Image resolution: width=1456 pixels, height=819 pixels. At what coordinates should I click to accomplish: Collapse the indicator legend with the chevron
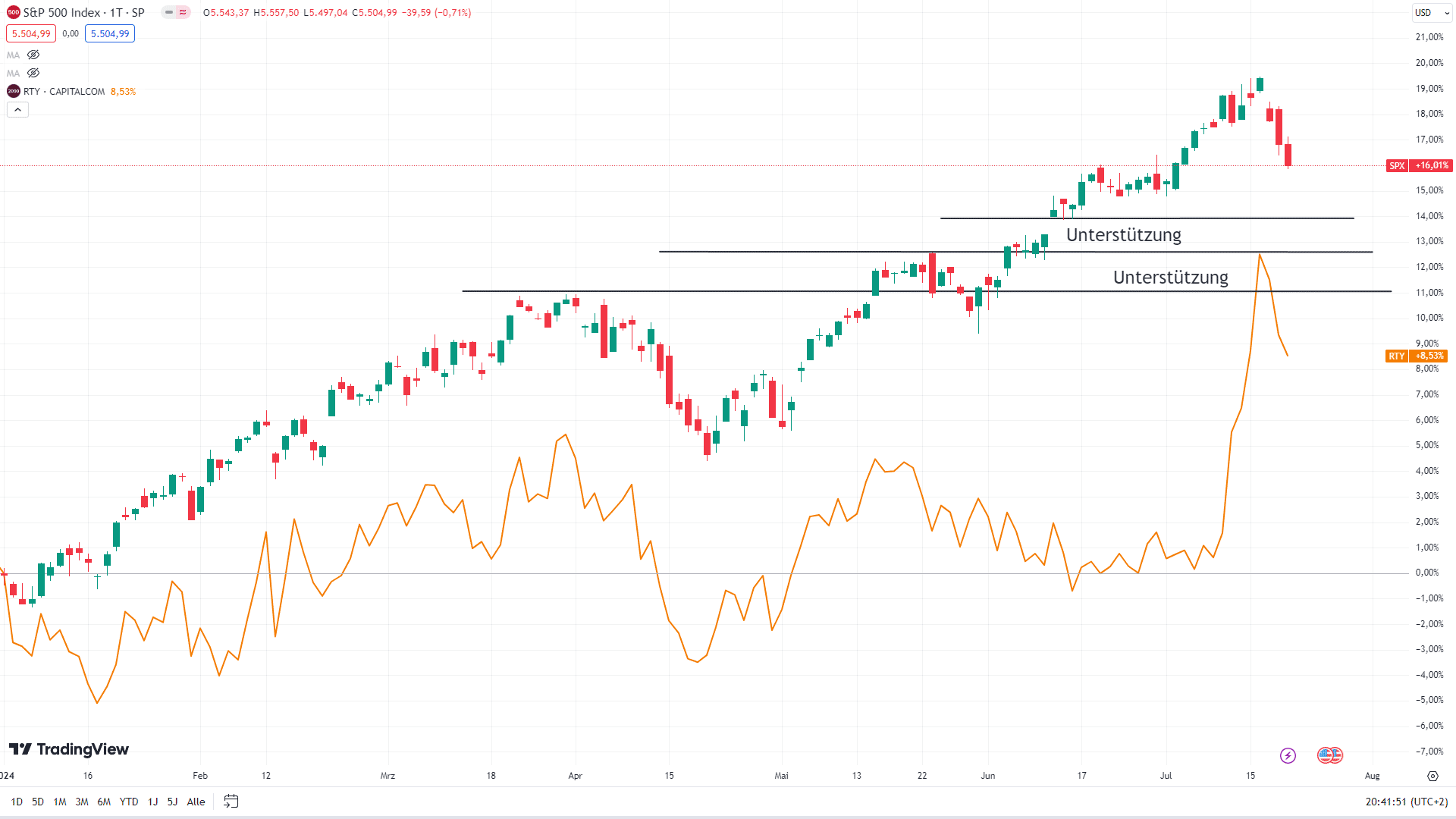tap(18, 110)
